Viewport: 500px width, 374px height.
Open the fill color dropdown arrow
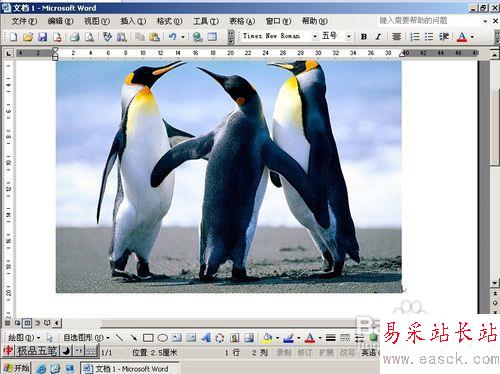tap(277, 338)
